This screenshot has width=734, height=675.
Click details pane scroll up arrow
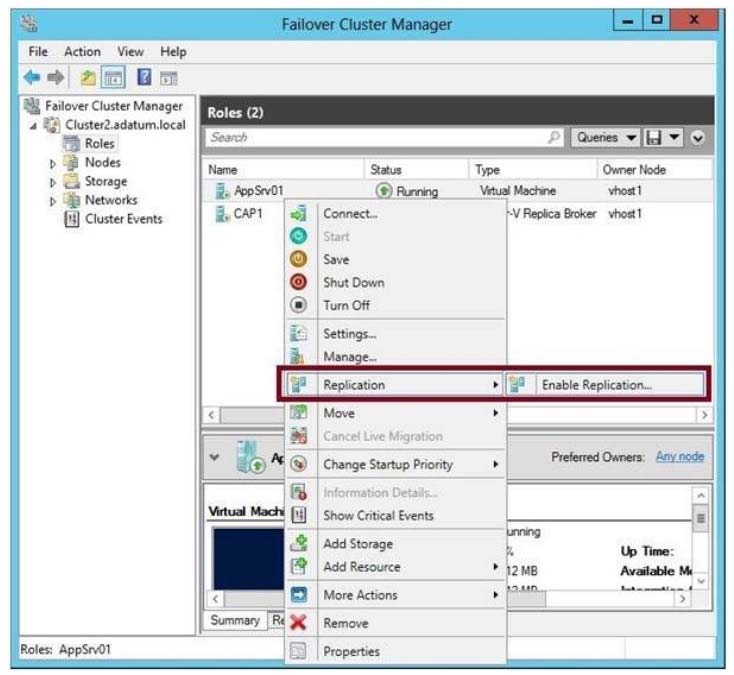click(701, 495)
